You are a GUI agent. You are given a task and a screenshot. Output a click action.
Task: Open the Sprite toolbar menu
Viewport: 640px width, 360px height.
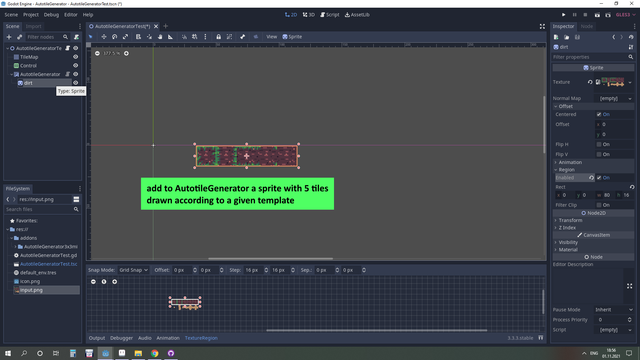(292, 37)
